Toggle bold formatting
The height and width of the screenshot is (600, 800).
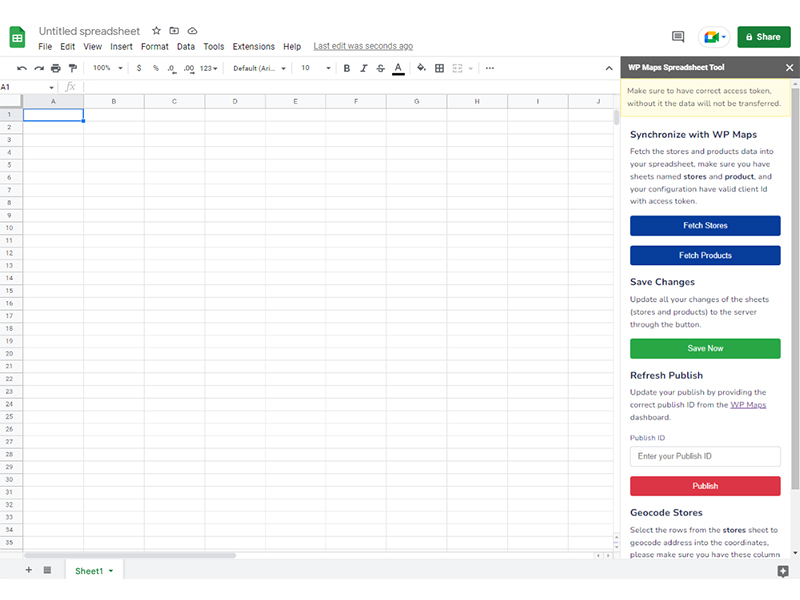[347, 68]
